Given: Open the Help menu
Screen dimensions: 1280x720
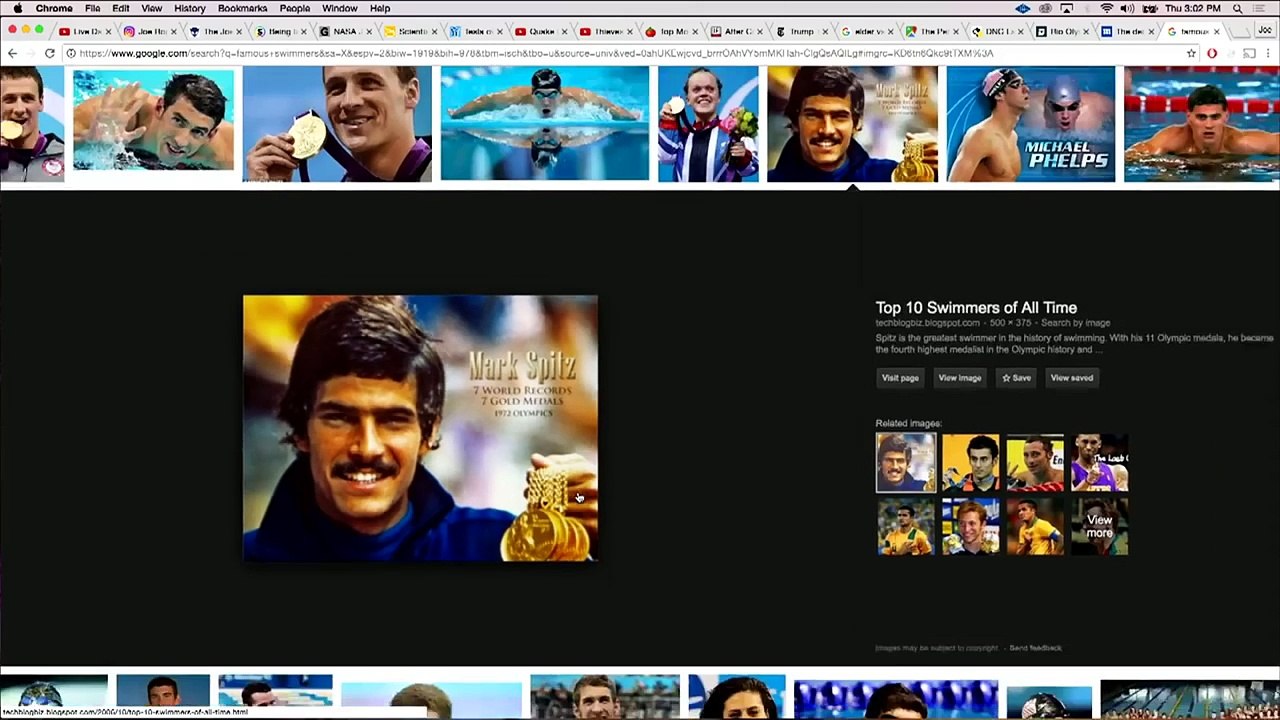Looking at the screenshot, I should [x=380, y=8].
